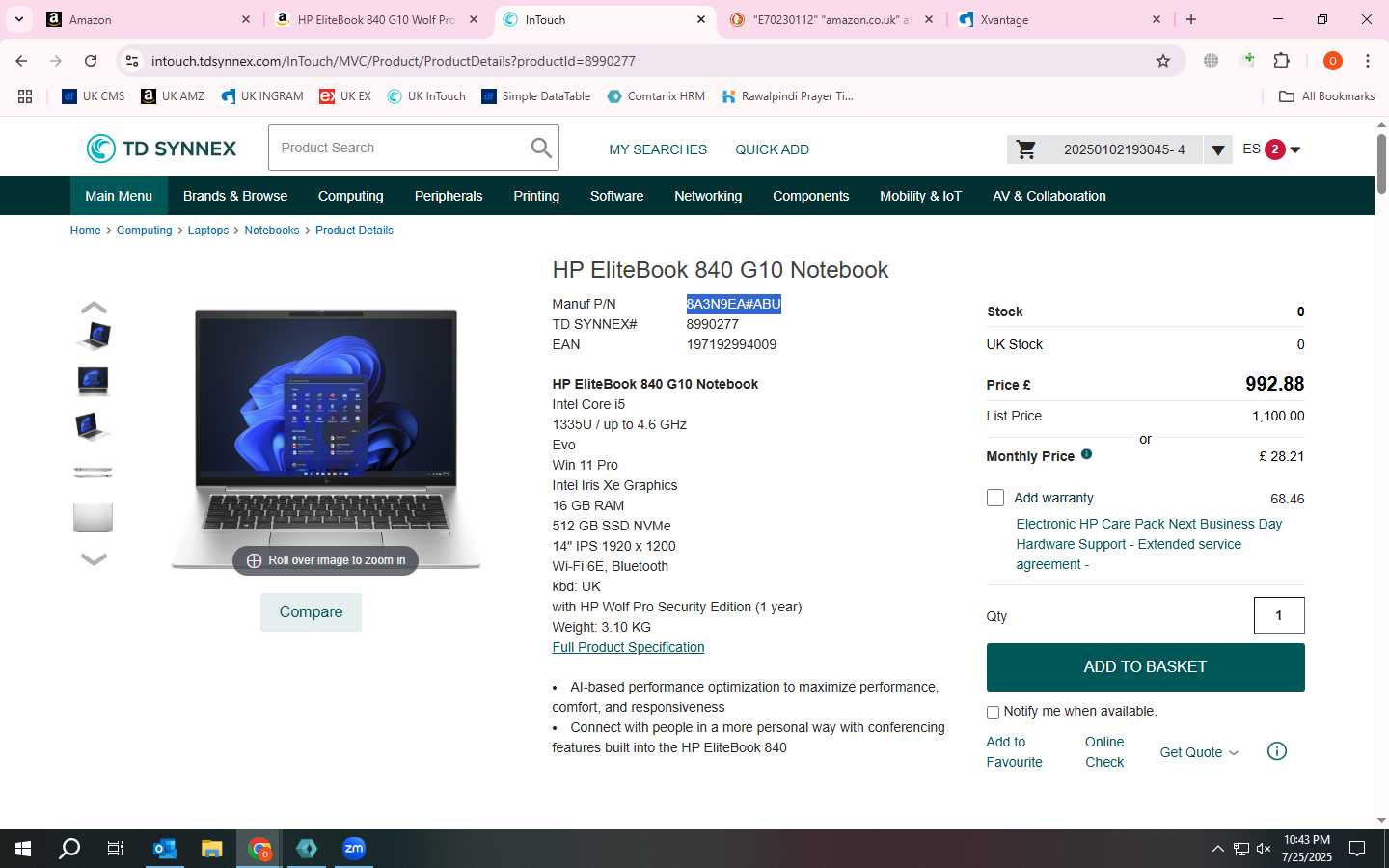Click the Add to Favourite link
The height and width of the screenshot is (868, 1389).
[x=1014, y=751]
